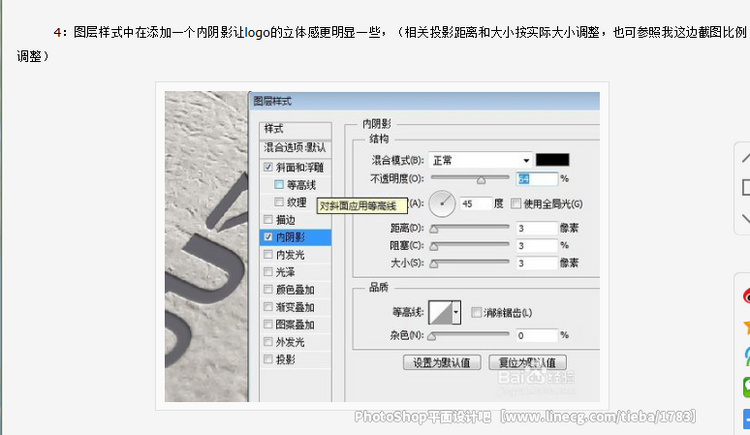This screenshot has width=750, height=435.
Task: Enable the 消除锯齿 checkbox
Action: click(x=476, y=312)
